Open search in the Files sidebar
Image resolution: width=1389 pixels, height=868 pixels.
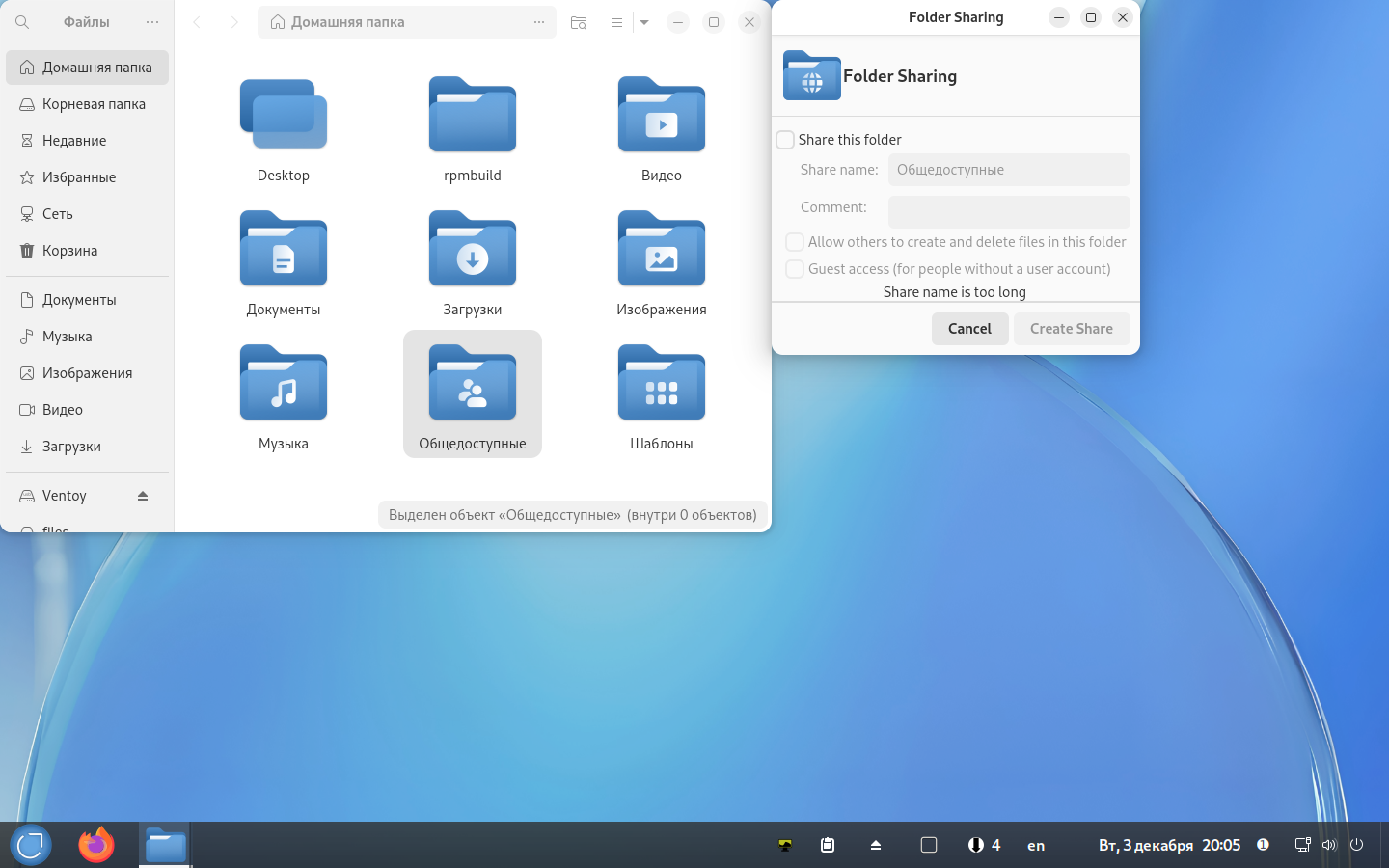pos(22,22)
